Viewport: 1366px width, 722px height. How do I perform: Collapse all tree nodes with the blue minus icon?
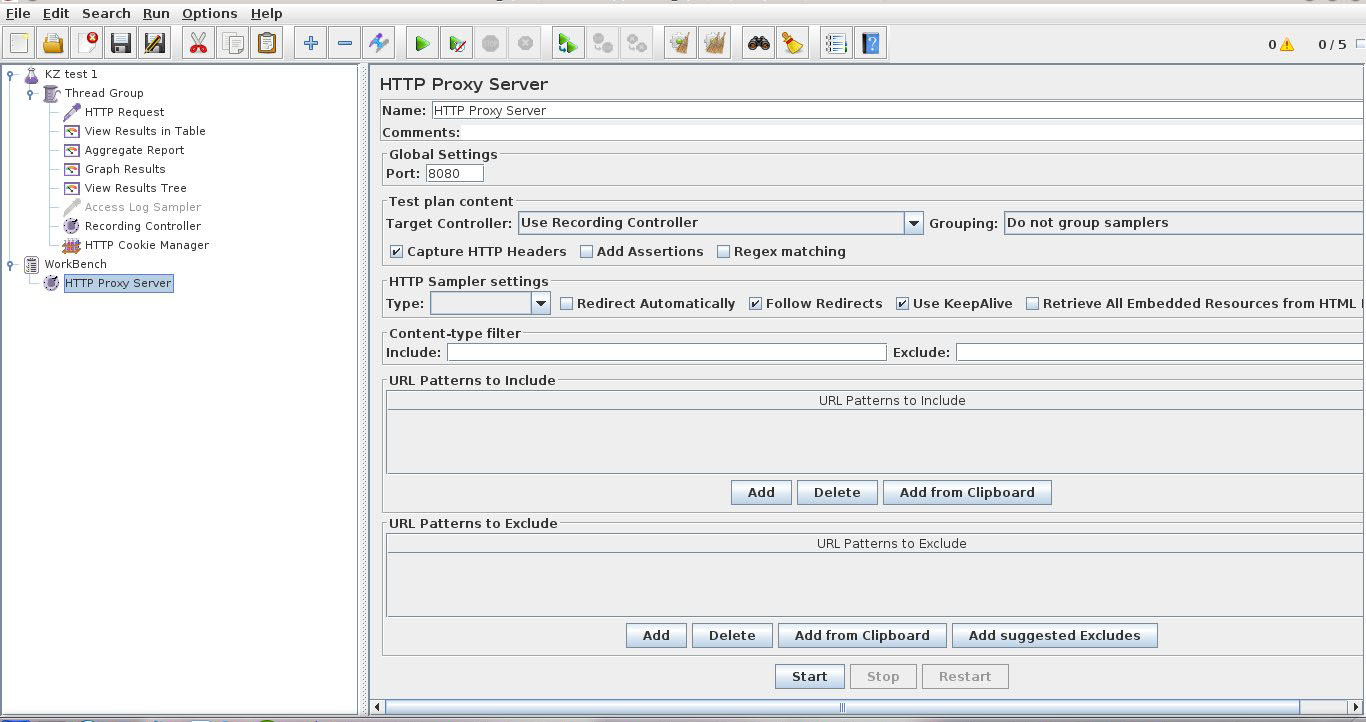344,43
